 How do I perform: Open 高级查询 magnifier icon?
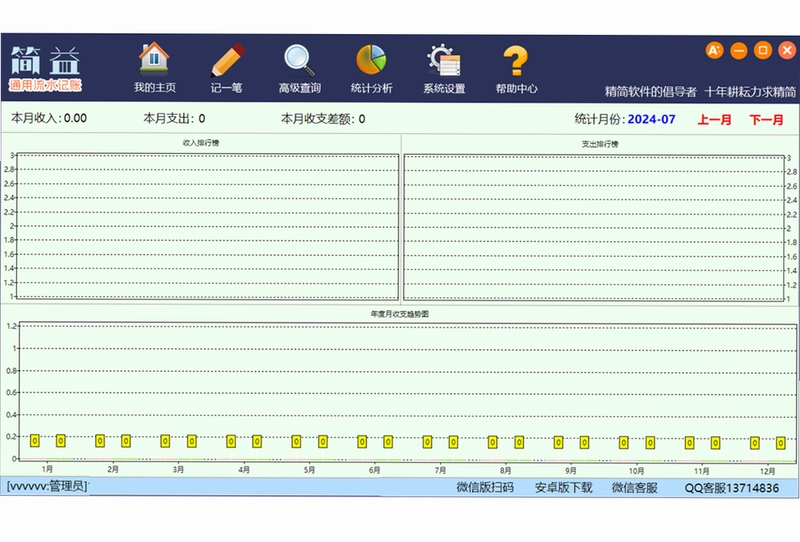tap(299, 60)
